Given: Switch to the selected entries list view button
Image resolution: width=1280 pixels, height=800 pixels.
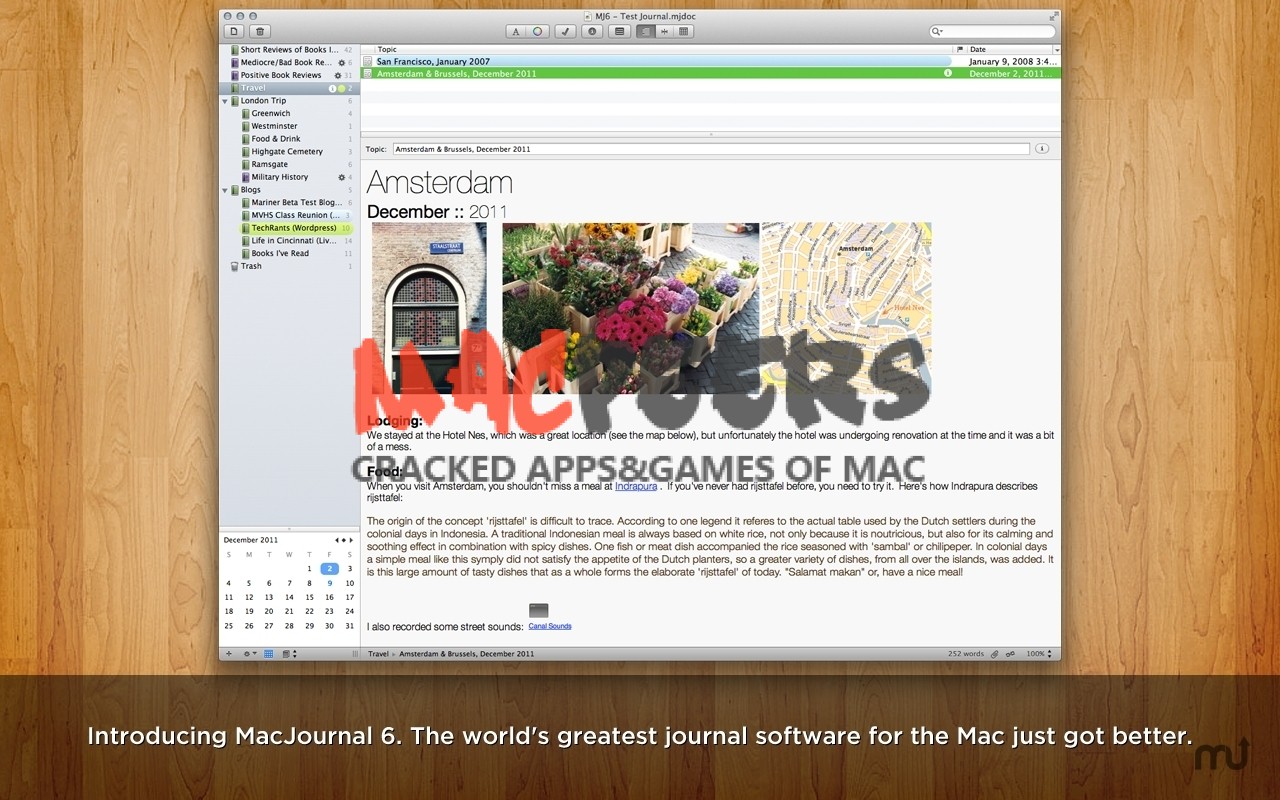Looking at the screenshot, I should (x=646, y=32).
